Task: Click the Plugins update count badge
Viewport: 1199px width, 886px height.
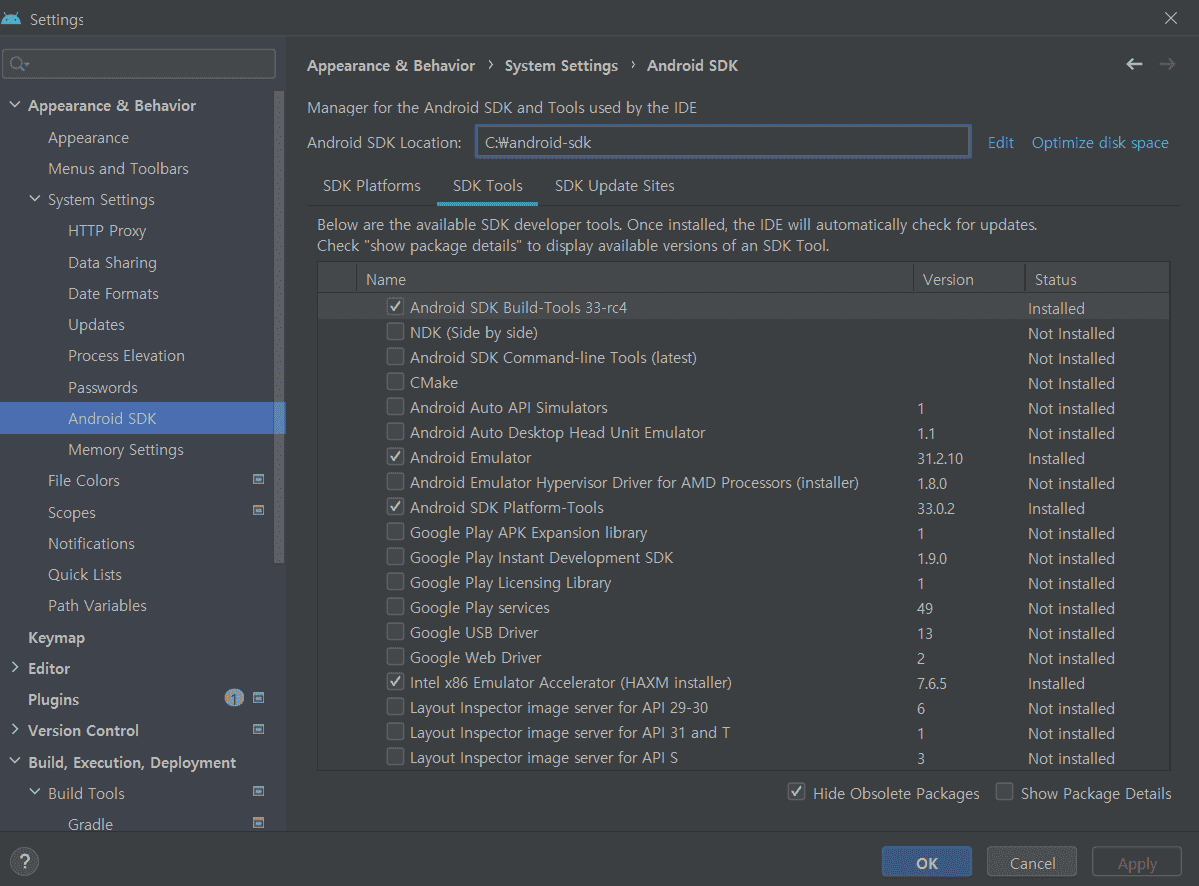Action: tap(234, 698)
